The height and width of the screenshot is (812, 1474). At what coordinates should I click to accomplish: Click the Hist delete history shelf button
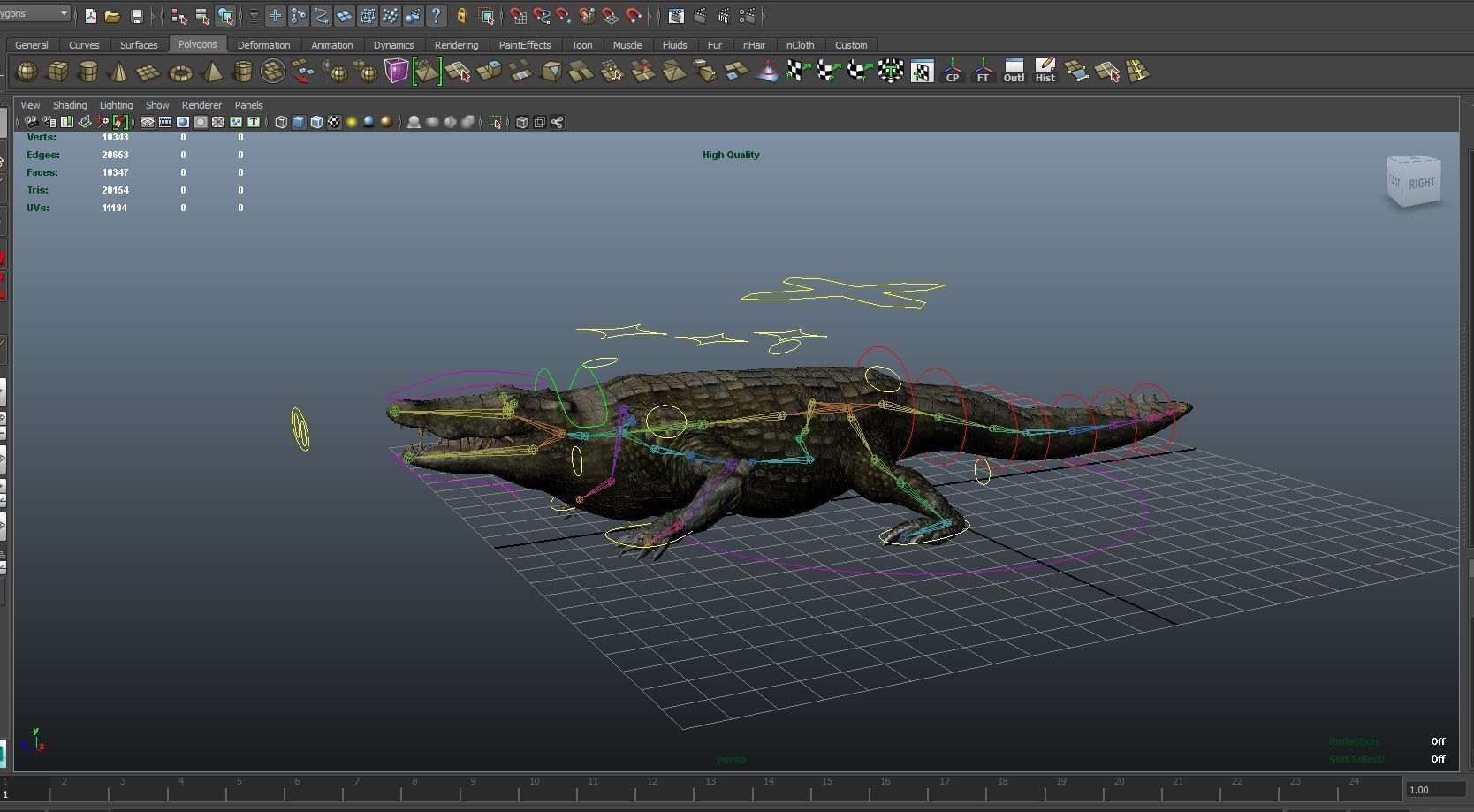[x=1045, y=72]
